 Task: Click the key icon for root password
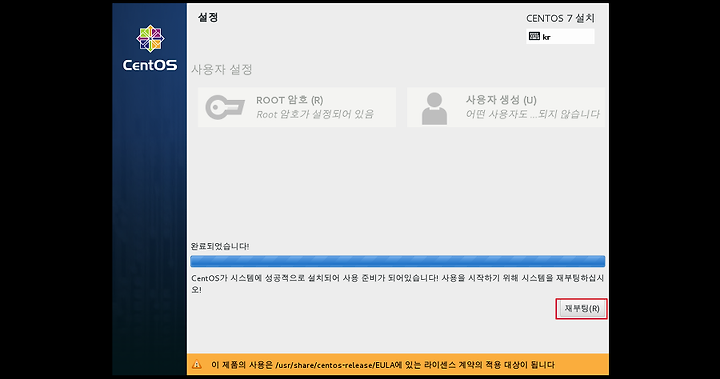pyautogui.click(x=225, y=107)
